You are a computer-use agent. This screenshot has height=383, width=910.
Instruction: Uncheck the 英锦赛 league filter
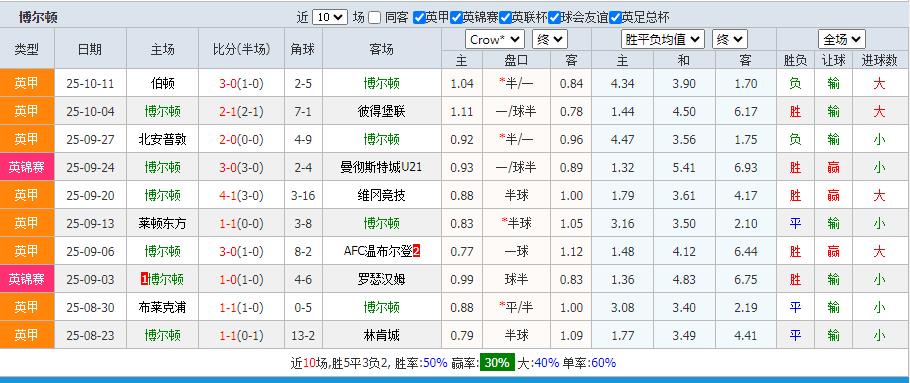click(x=456, y=17)
